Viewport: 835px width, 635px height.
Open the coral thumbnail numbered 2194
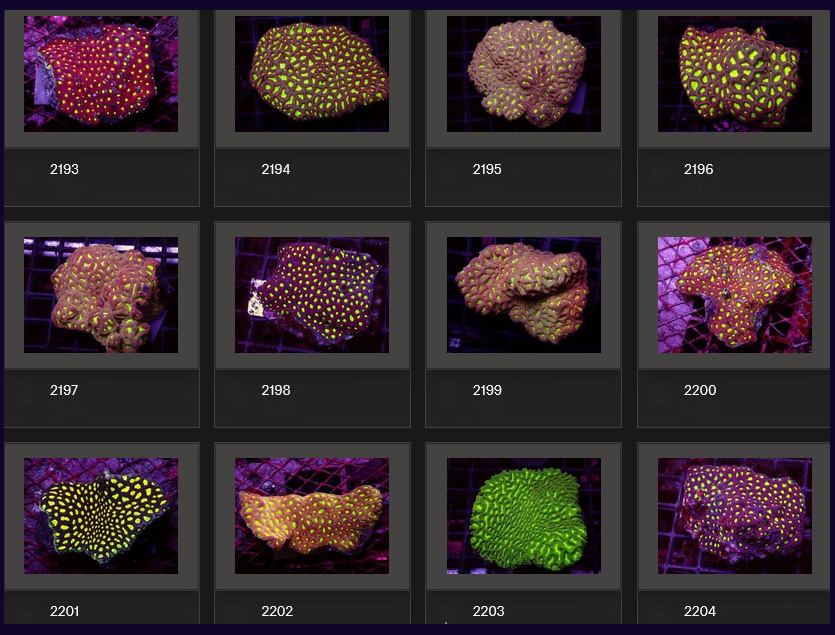pos(312,74)
